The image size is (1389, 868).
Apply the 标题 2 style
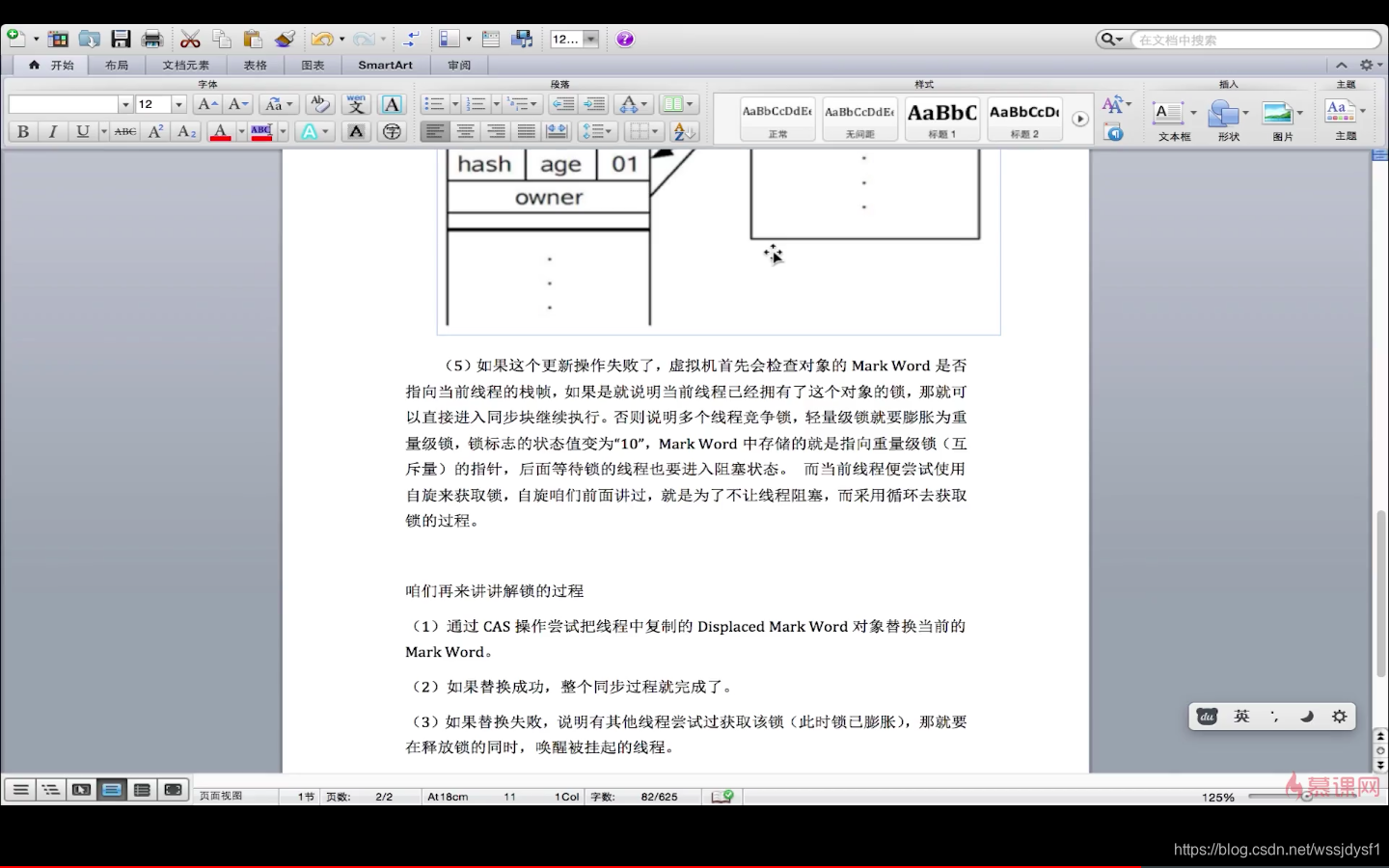[1024, 119]
